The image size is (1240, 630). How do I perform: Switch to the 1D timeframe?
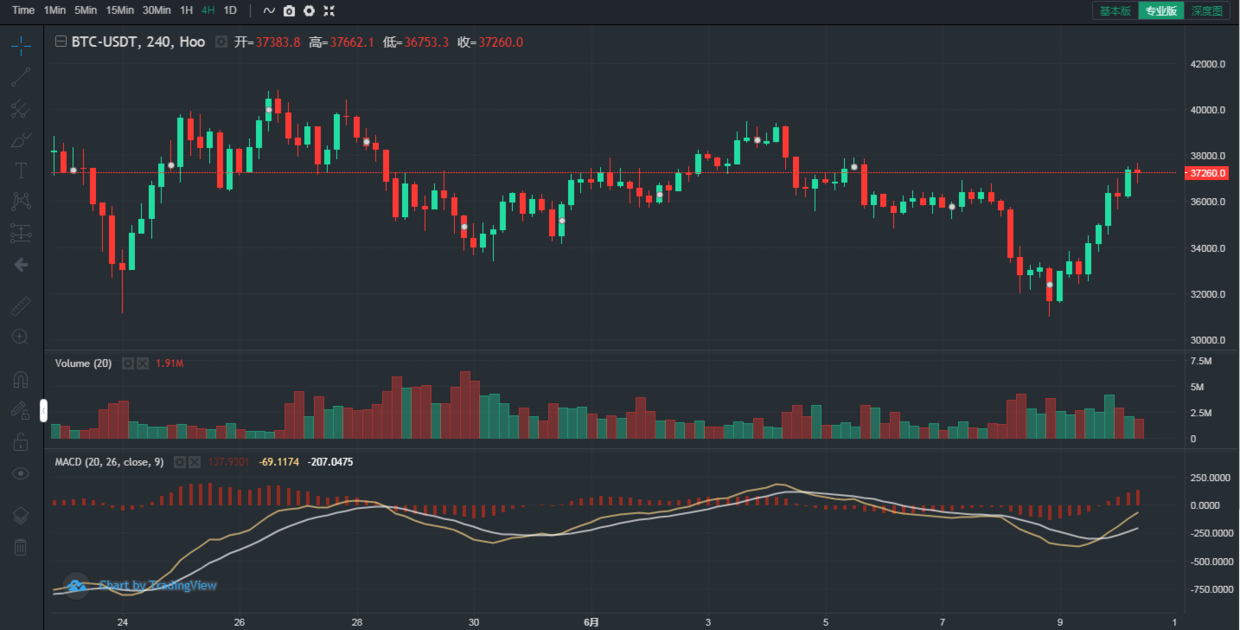coord(230,10)
